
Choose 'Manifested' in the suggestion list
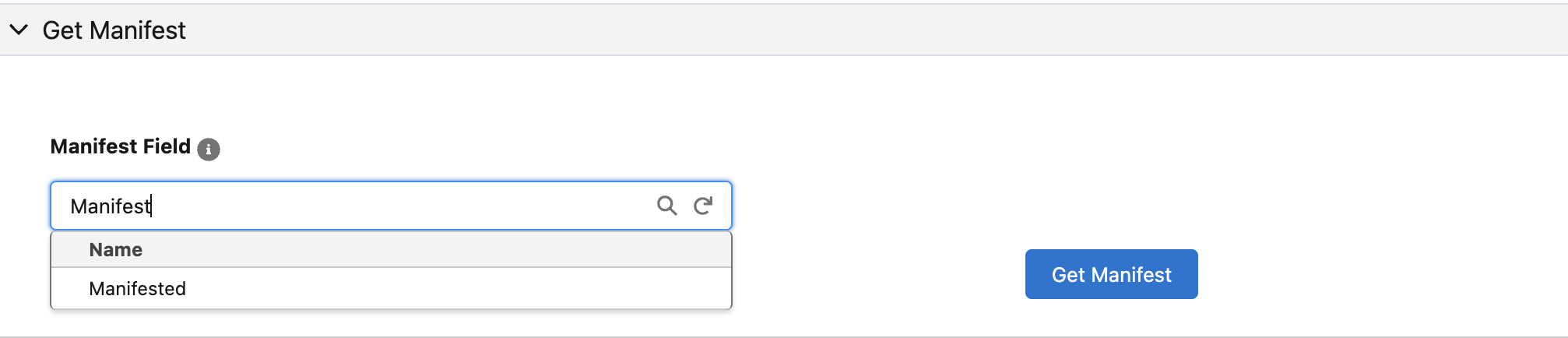(138, 289)
